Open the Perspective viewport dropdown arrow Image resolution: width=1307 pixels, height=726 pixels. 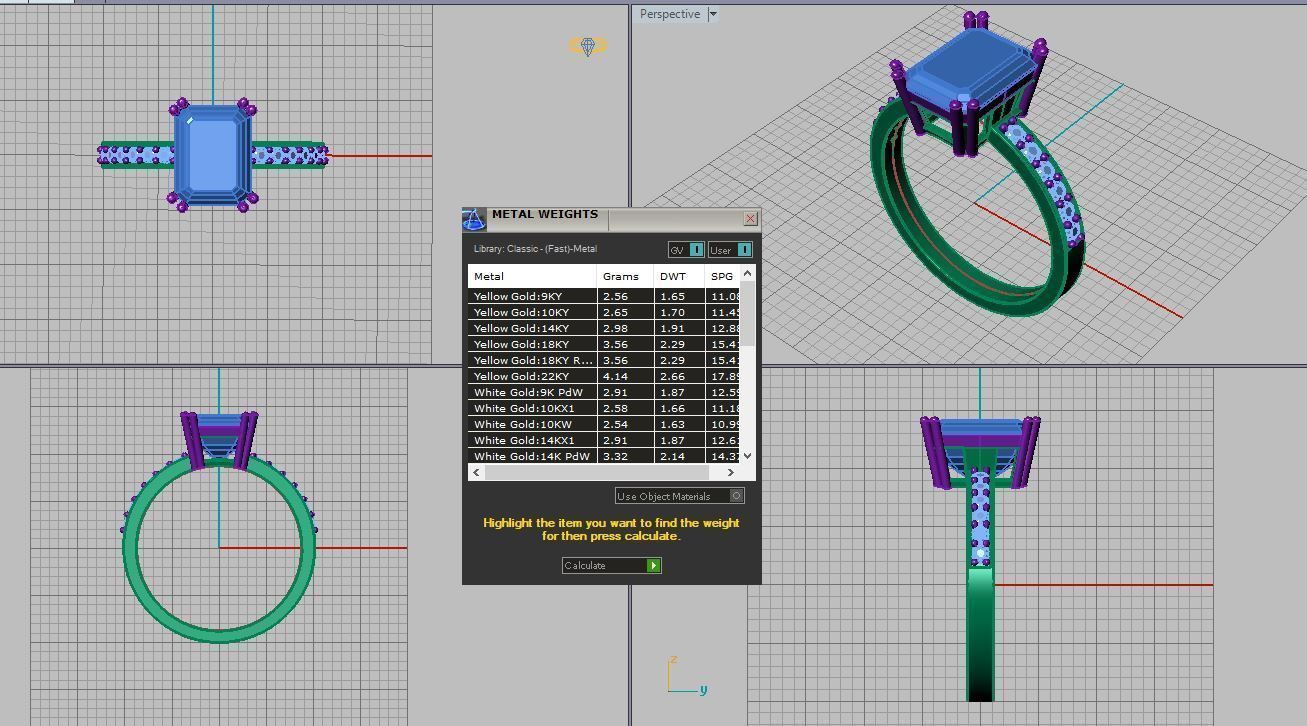(713, 14)
